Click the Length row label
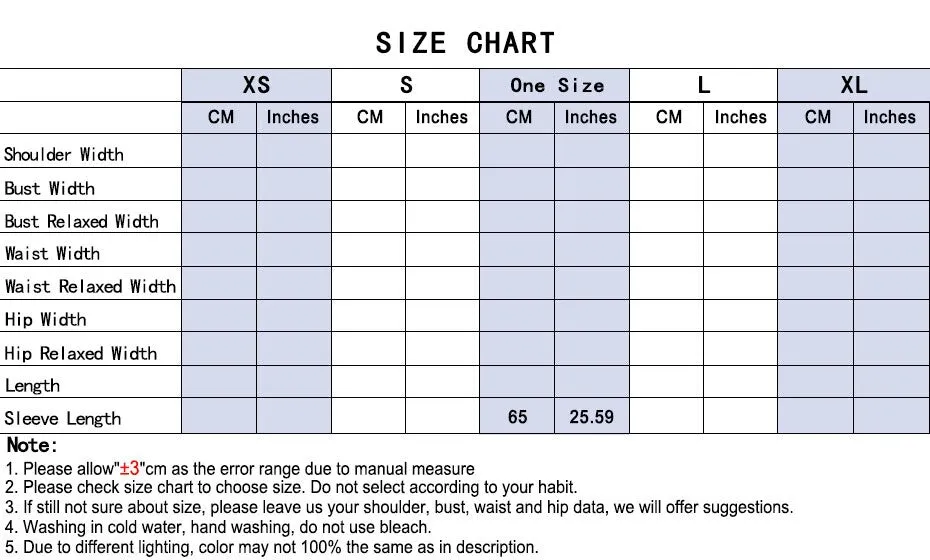Image resolution: width=930 pixels, height=560 pixels. tap(32, 386)
